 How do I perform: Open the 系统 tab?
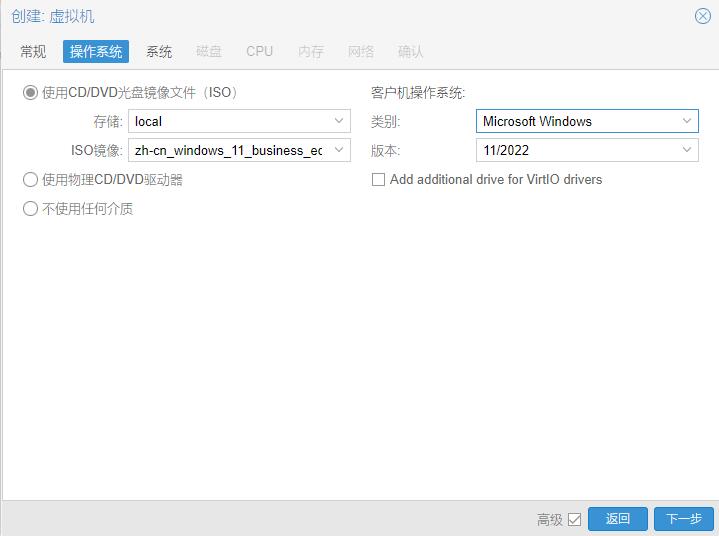tap(159, 52)
